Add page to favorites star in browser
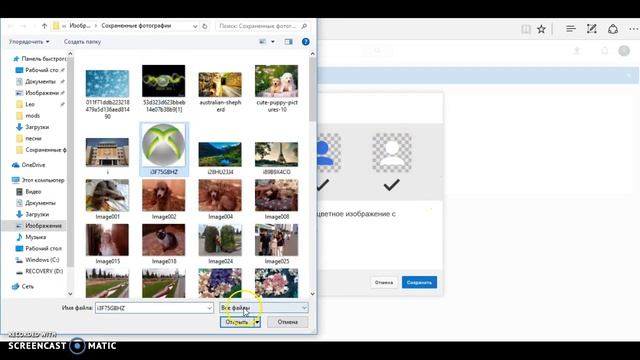 point(541,29)
